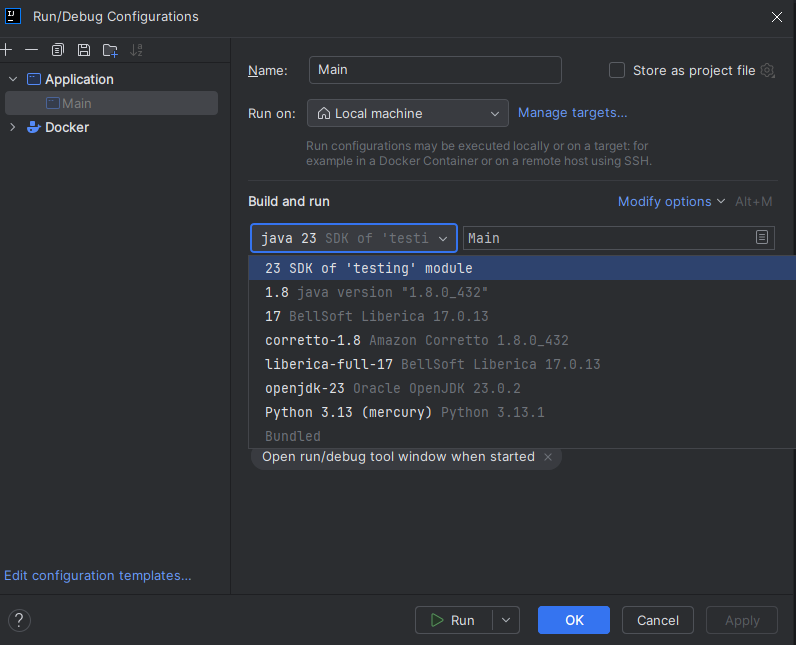This screenshot has width=796, height=645.
Task: Choose 17 BellSoft Liberica 17.0.13 SDK
Action: pyautogui.click(x=522, y=316)
